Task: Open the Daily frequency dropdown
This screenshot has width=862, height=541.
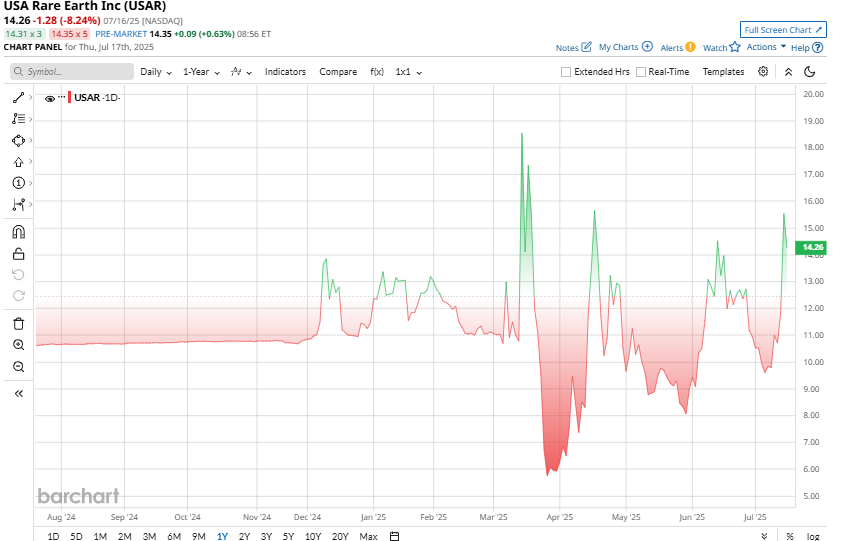Action: [156, 72]
